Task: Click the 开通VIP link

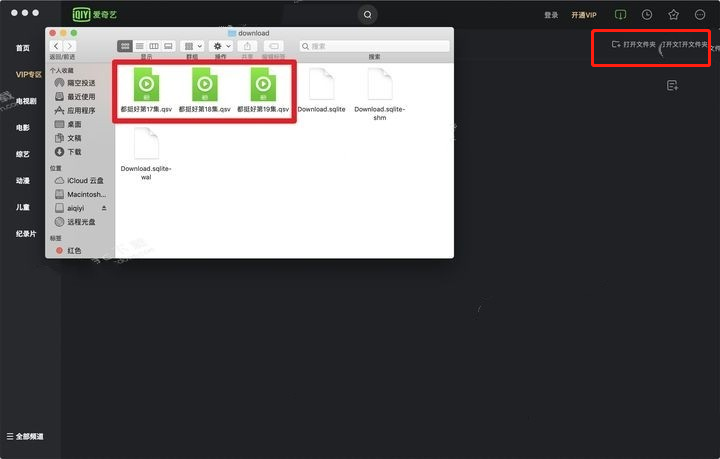Action: pyautogui.click(x=584, y=15)
